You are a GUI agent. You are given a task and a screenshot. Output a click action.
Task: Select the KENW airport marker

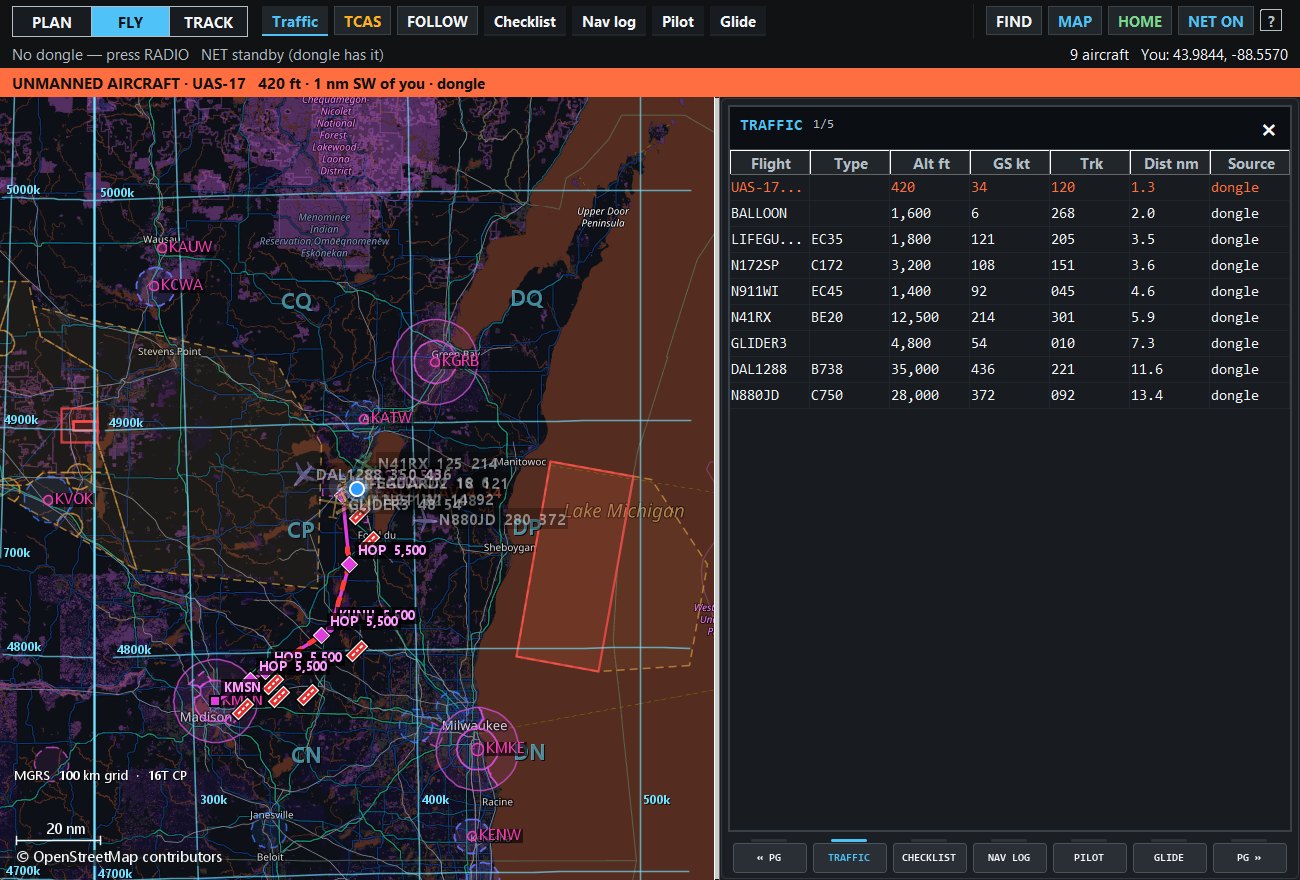click(472, 835)
